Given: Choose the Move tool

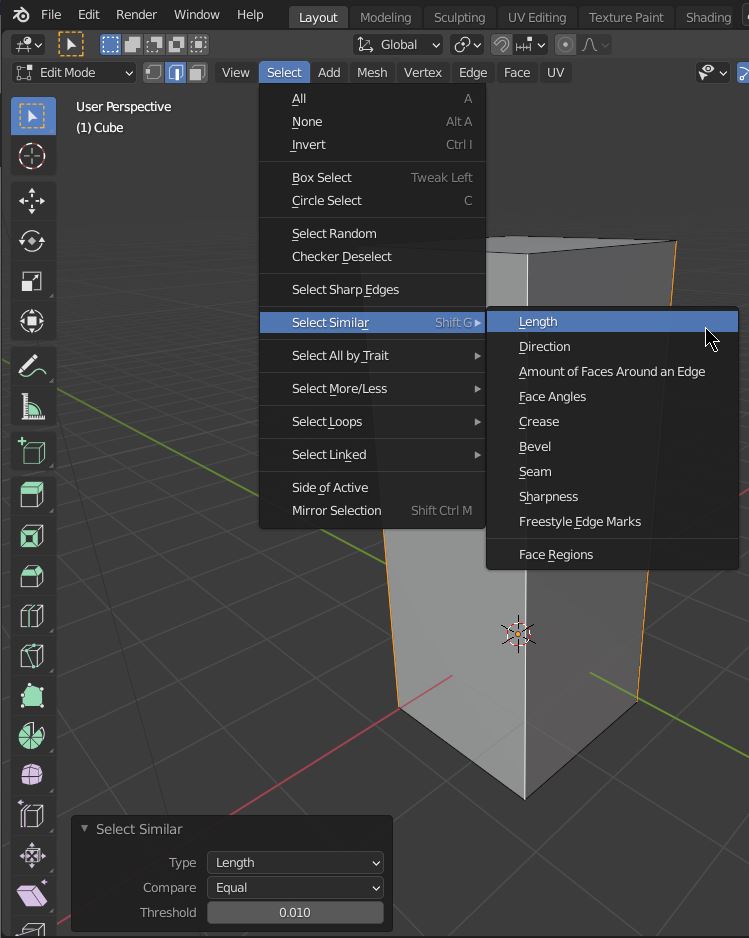Looking at the screenshot, I should (33, 201).
